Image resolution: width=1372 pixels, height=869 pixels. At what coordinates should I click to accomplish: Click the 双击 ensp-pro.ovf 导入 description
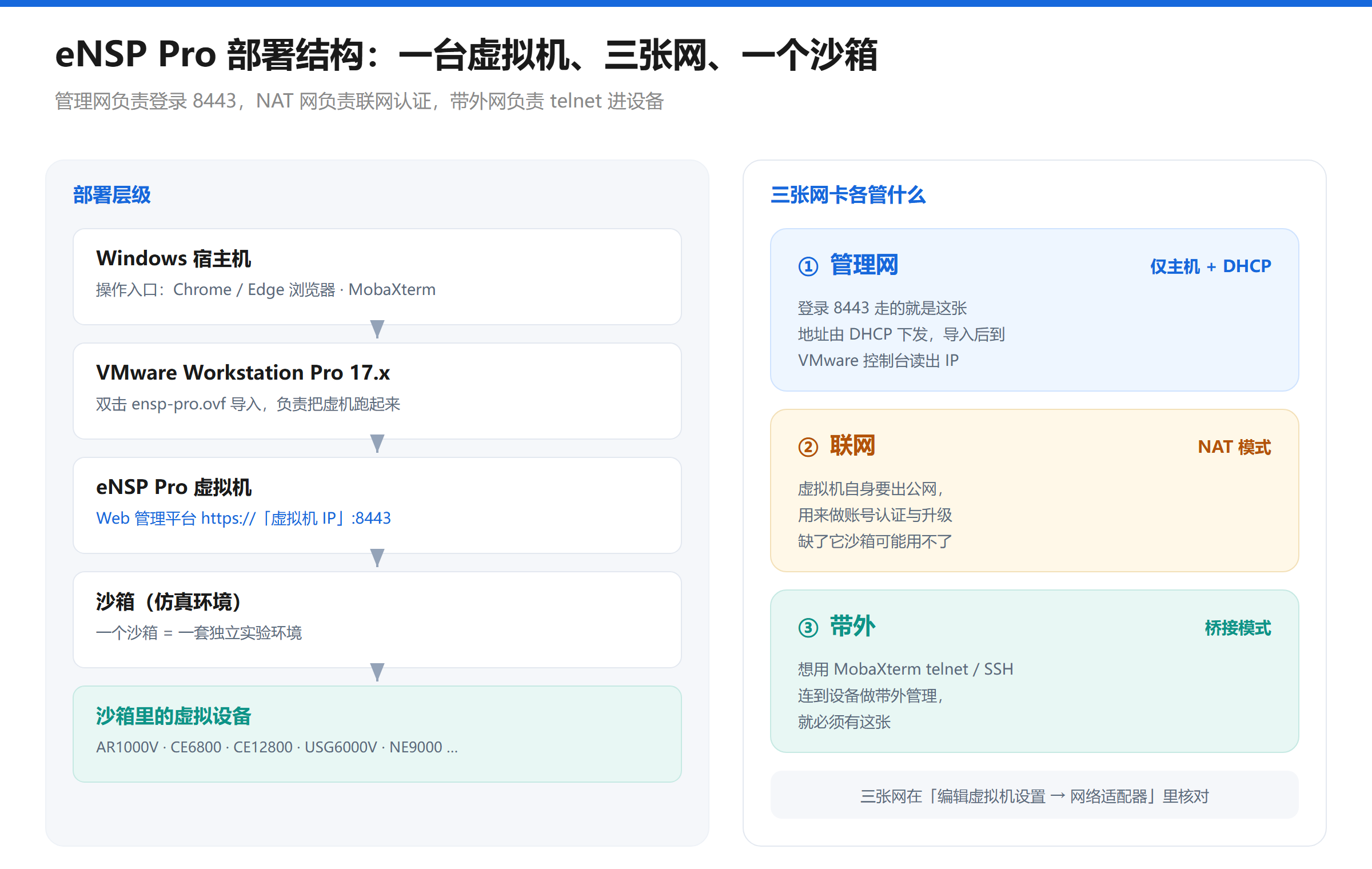pos(248,404)
